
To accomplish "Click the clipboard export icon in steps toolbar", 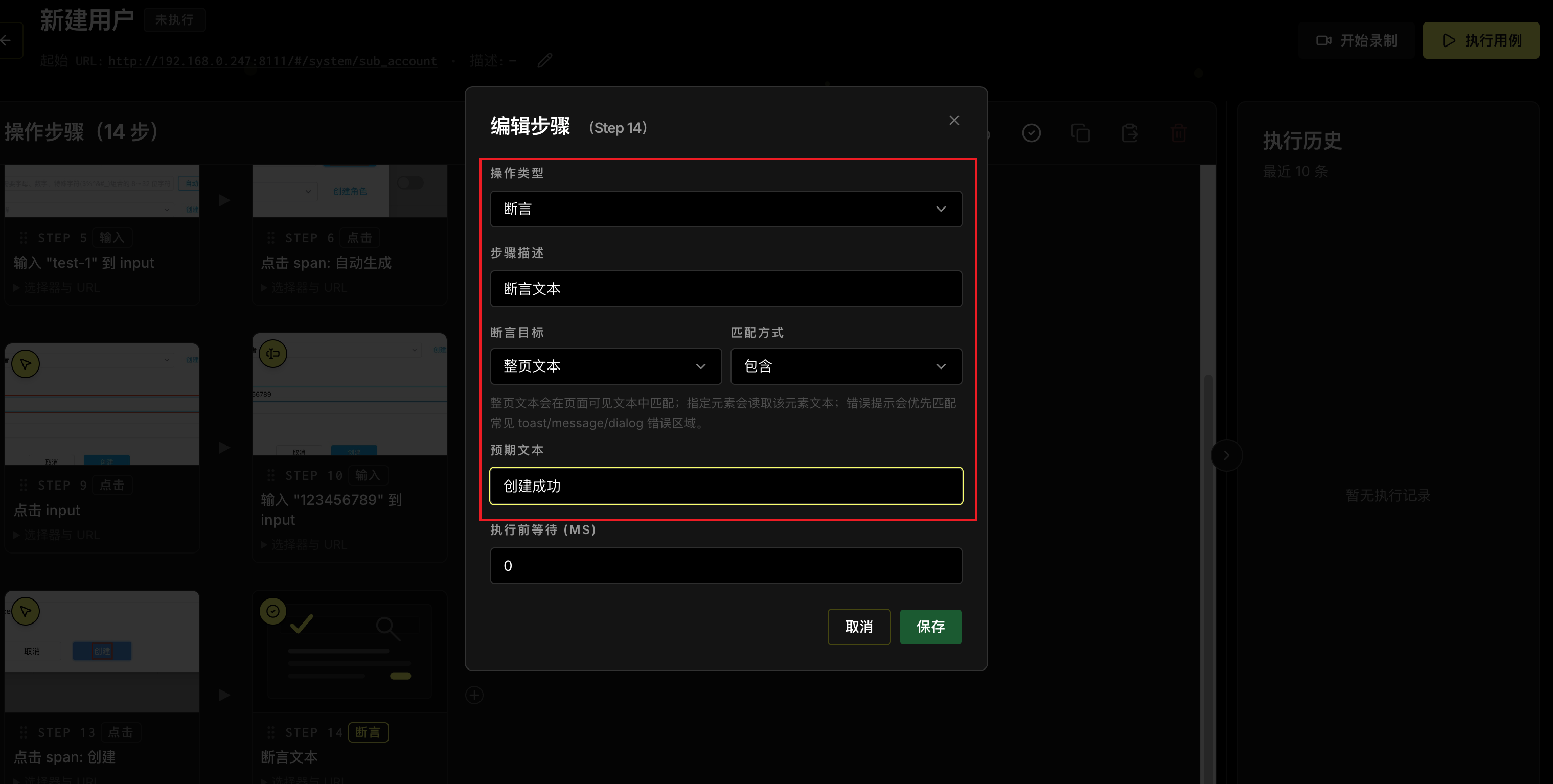I will pos(1130,132).
